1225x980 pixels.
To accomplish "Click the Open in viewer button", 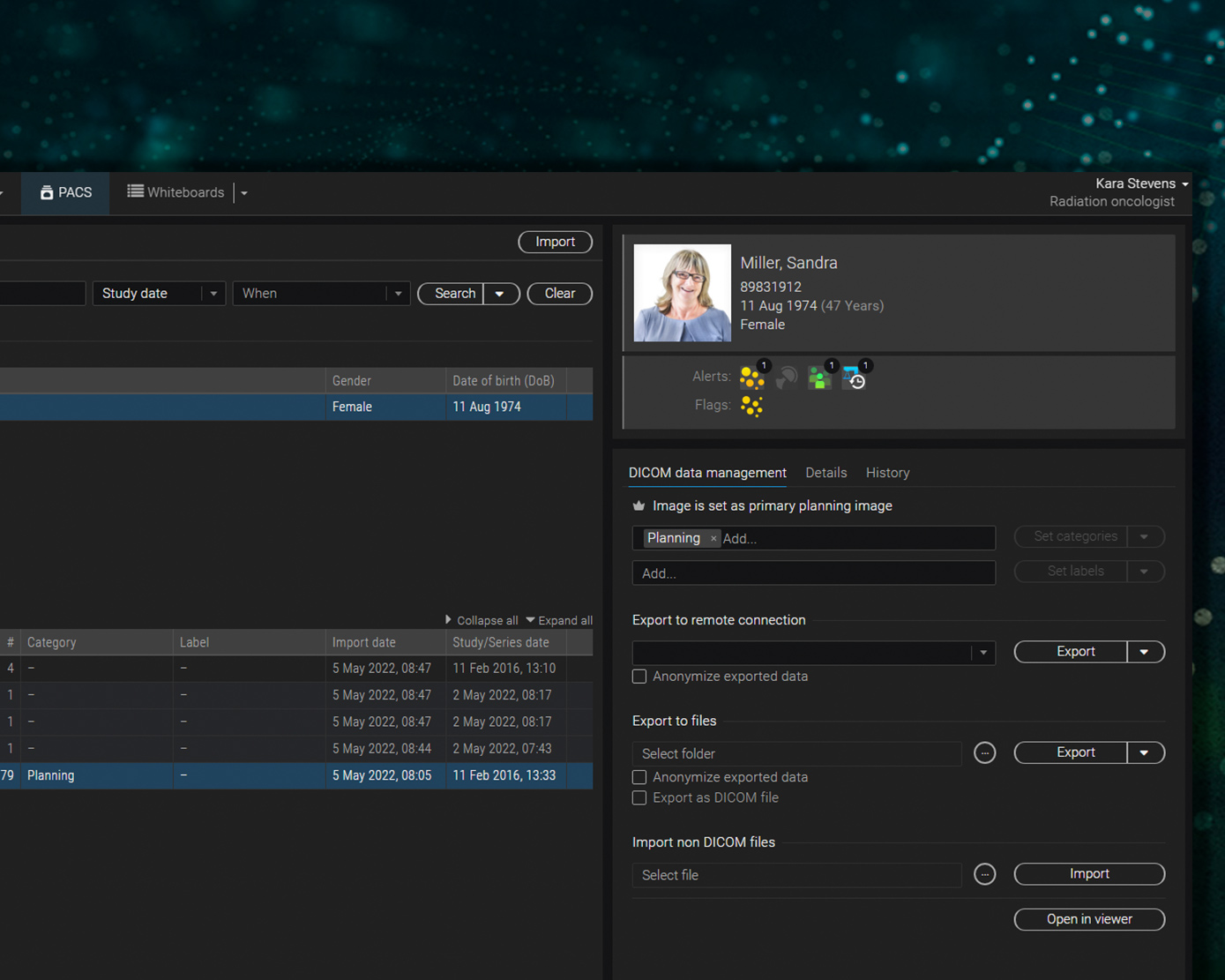I will point(1089,919).
